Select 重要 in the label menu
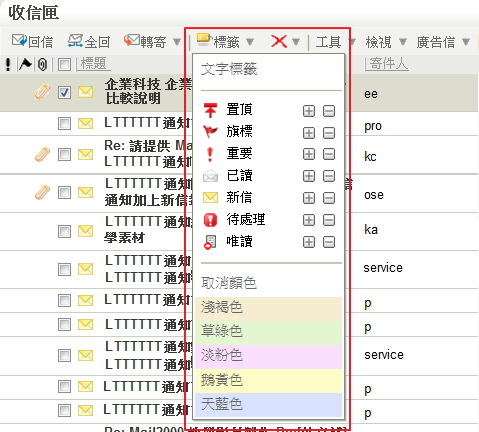 [x=239, y=153]
